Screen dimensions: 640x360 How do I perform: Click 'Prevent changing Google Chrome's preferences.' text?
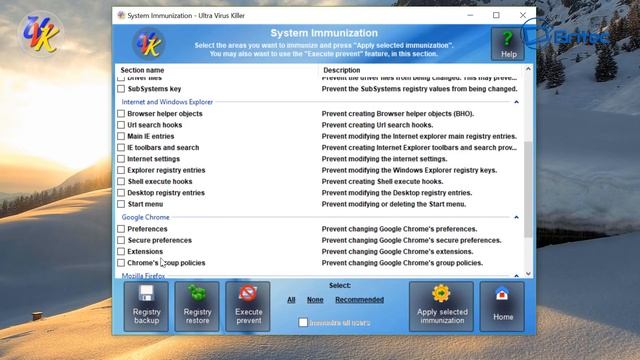pyautogui.click(x=400, y=229)
